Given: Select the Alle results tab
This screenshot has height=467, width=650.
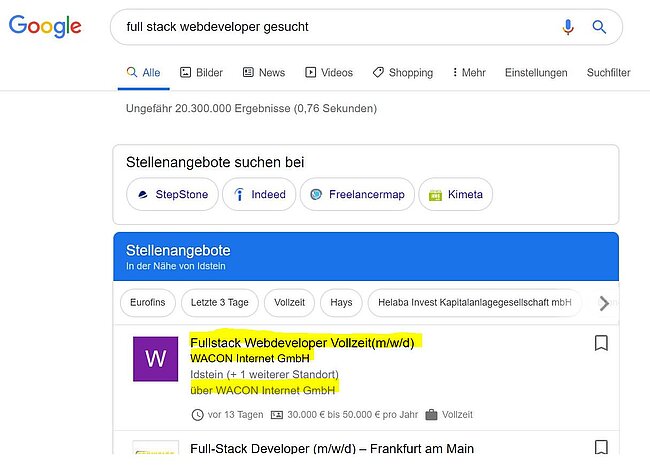Looking at the screenshot, I should tap(143, 73).
